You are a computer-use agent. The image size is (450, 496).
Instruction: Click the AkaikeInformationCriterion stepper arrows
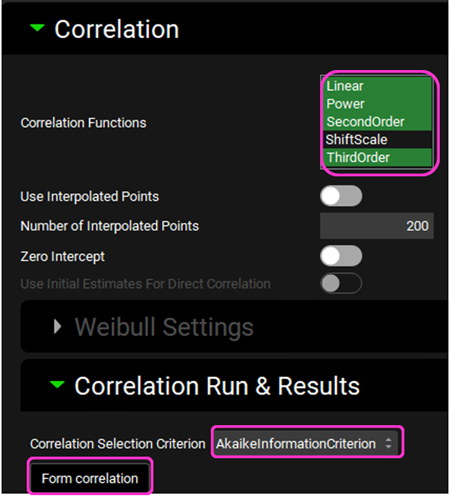click(x=388, y=443)
